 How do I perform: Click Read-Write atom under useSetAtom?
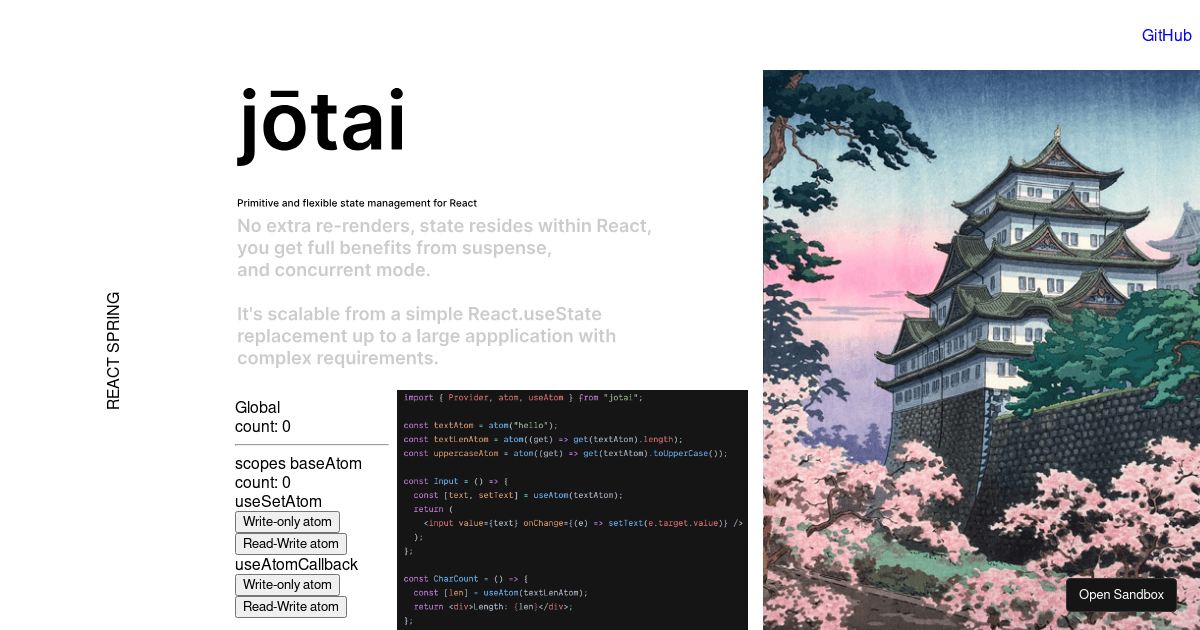pyautogui.click(x=291, y=544)
